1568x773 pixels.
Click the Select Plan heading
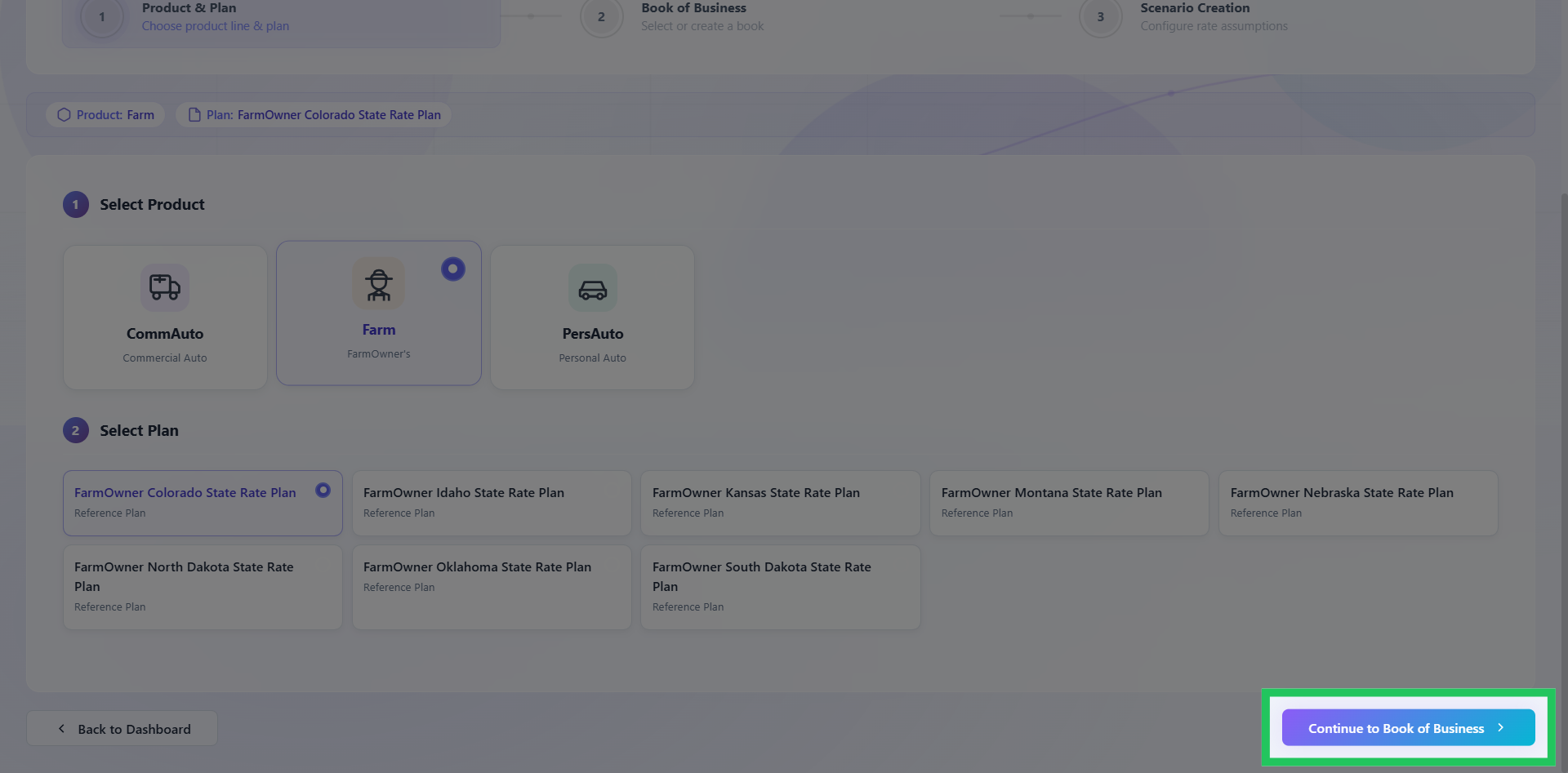click(x=139, y=431)
